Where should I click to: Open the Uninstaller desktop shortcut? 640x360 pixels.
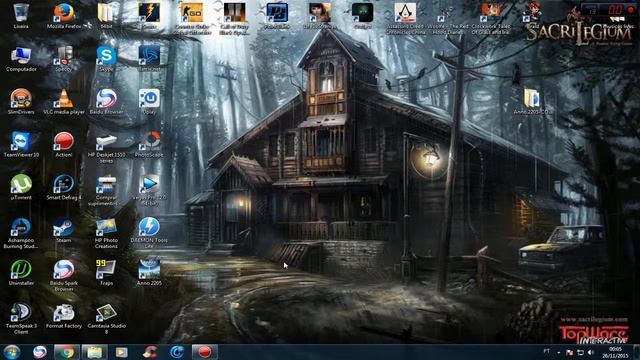pyautogui.click(x=21, y=273)
